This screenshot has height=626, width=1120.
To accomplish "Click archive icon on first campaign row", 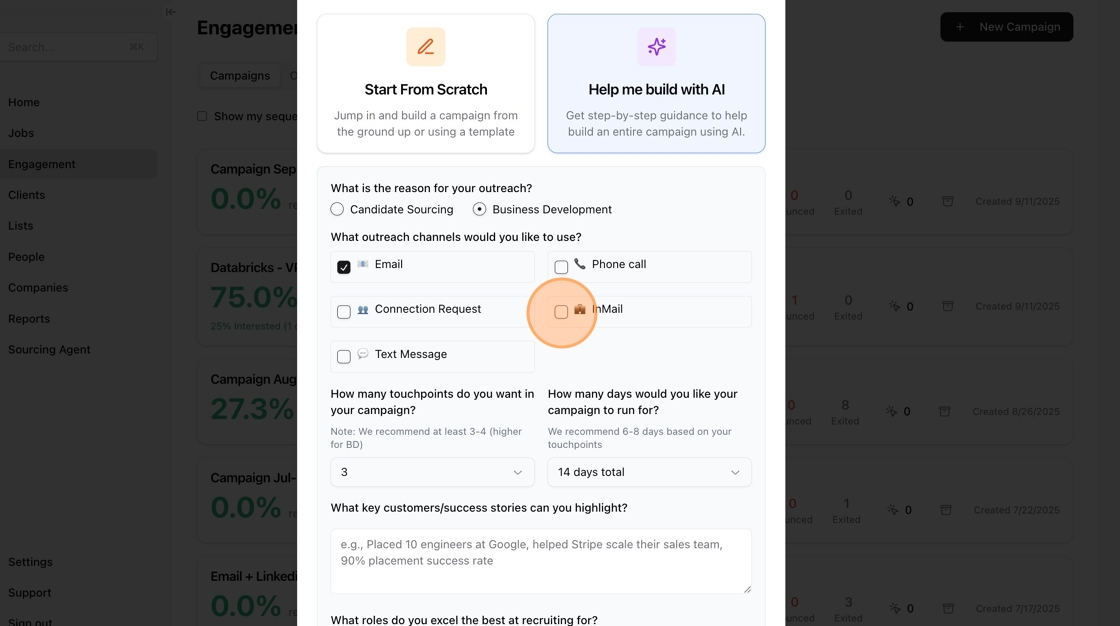I will 948,201.
